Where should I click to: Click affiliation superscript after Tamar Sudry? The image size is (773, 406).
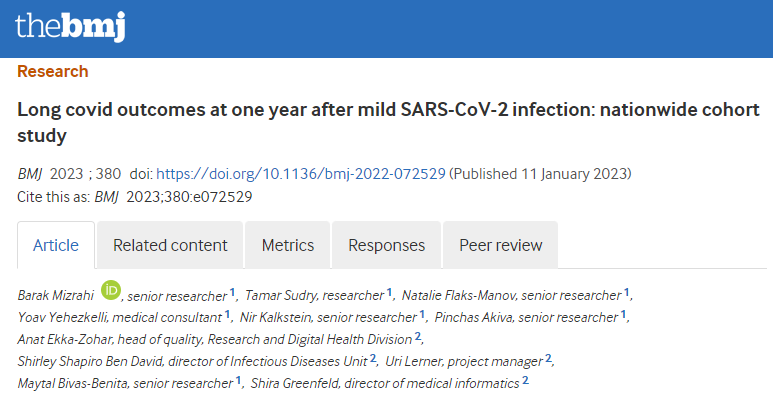389,292
